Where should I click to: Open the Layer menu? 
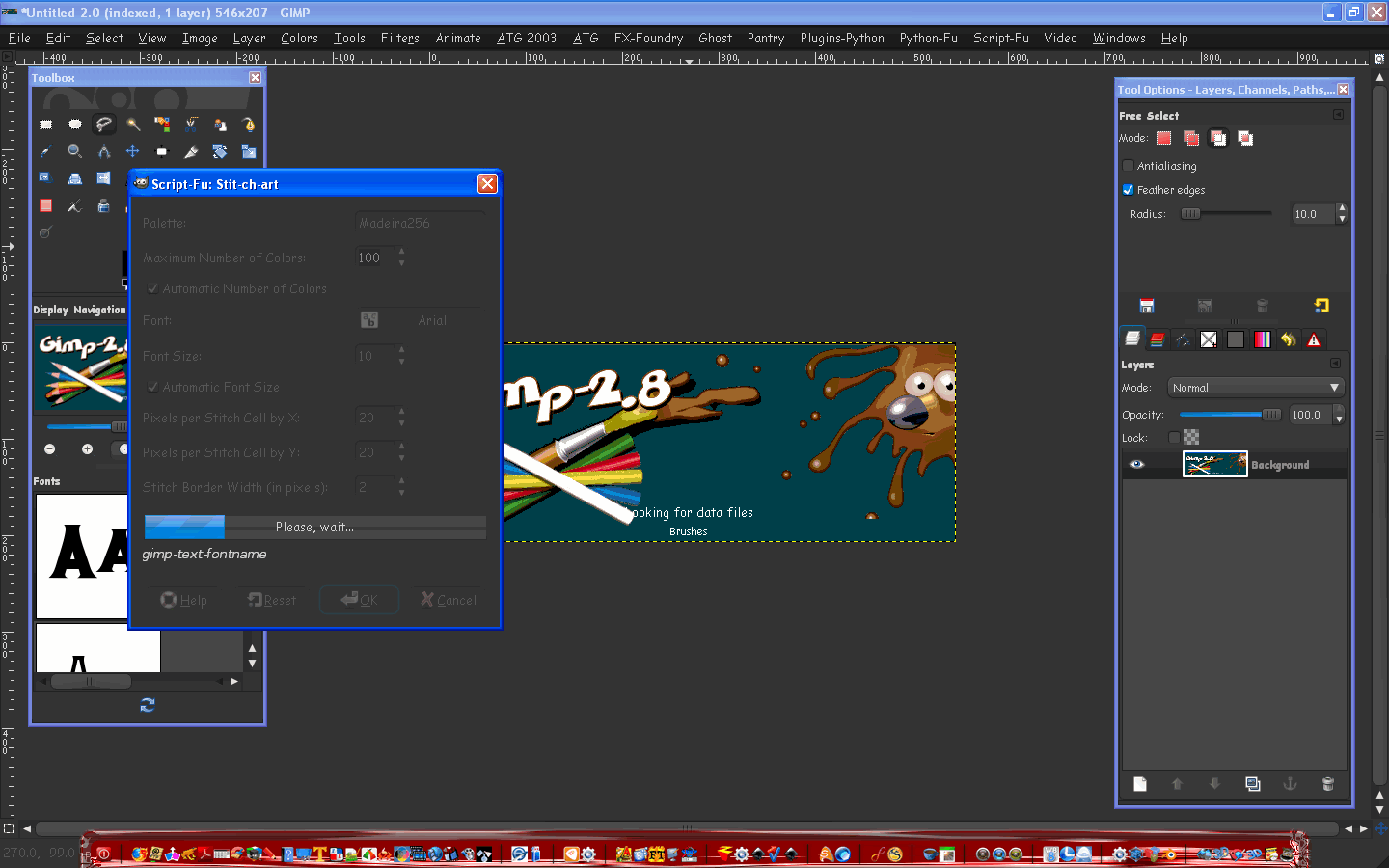pos(249,38)
